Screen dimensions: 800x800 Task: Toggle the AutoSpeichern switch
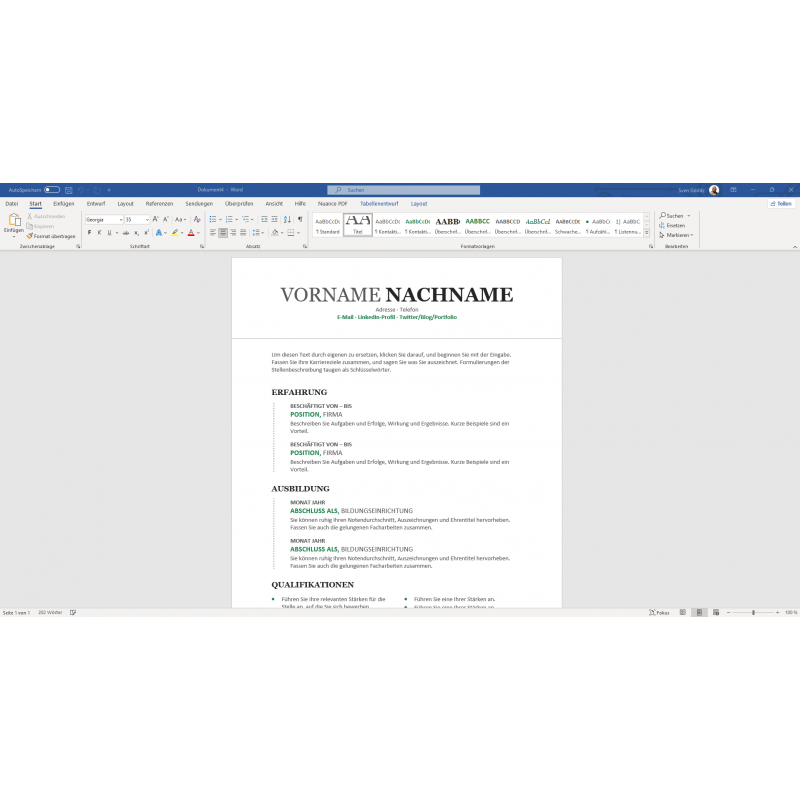51,190
